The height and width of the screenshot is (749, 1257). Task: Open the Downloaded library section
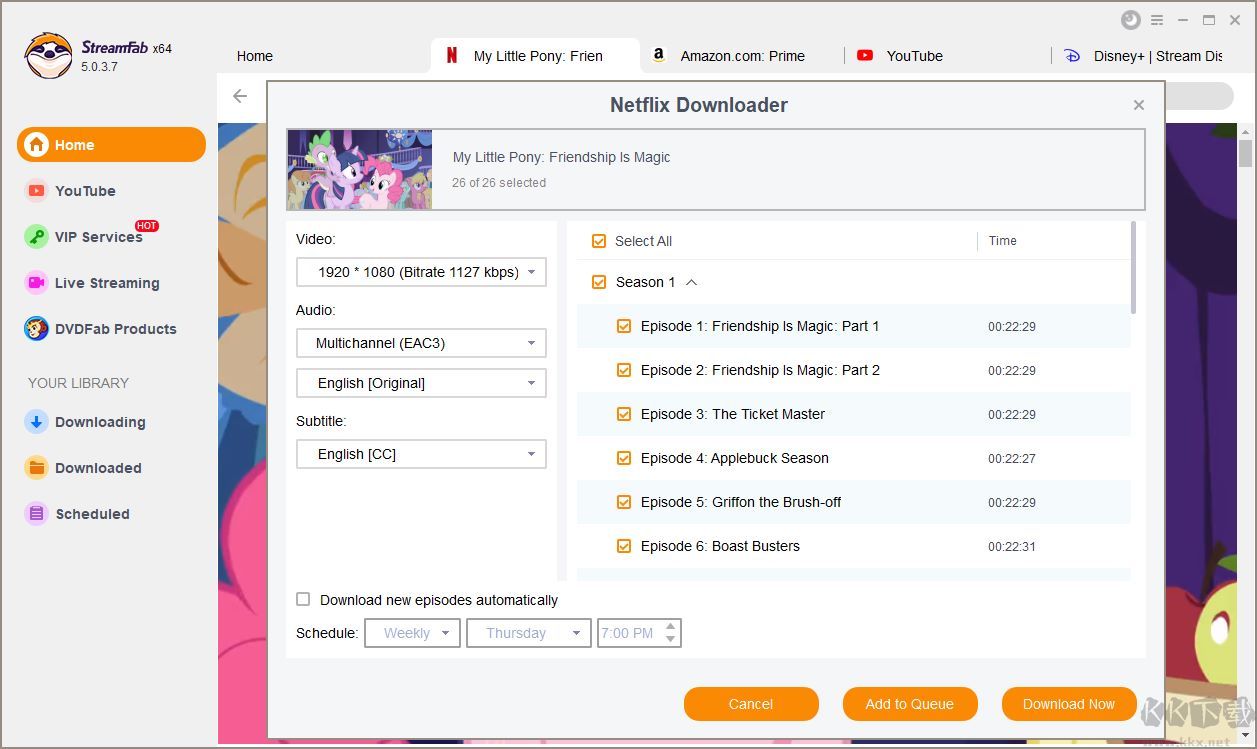[x=97, y=468]
